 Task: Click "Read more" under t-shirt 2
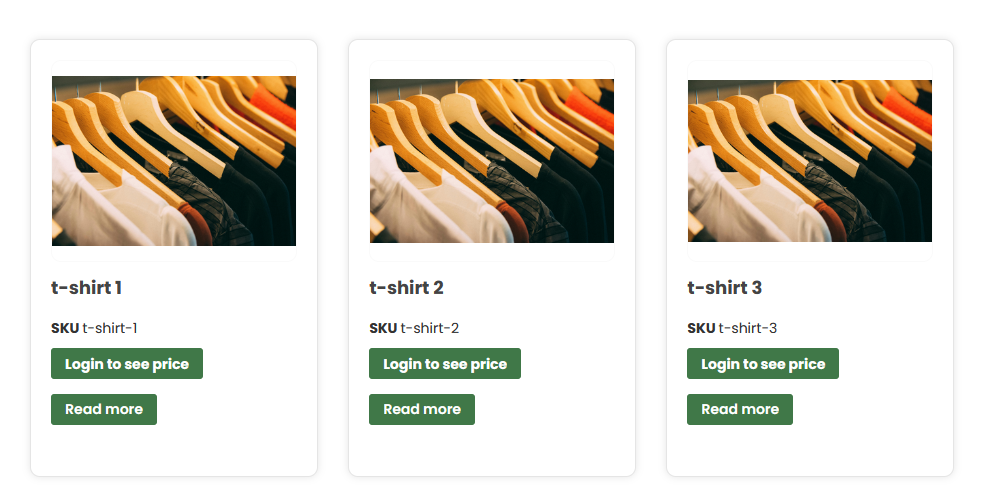click(422, 409)
